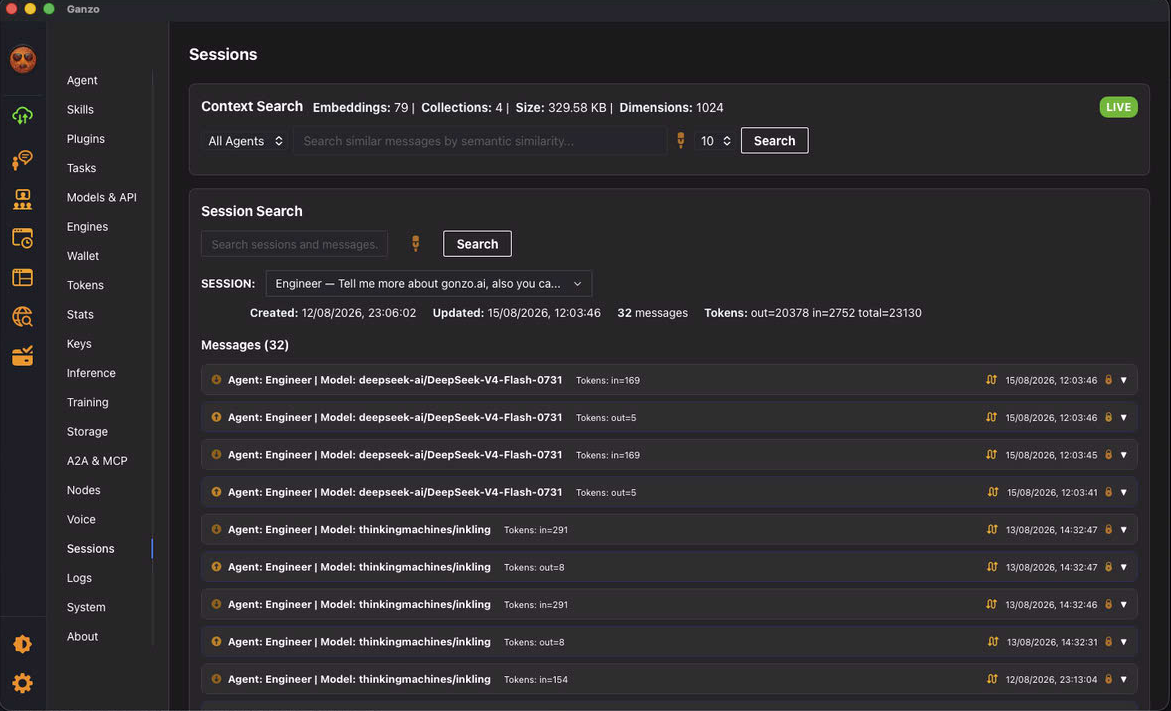The height and width of the screenshot is (711, 1171).
Task: Expand the 13/08/2026, 14:32:46 message
Action: [x=1123, y=604]
